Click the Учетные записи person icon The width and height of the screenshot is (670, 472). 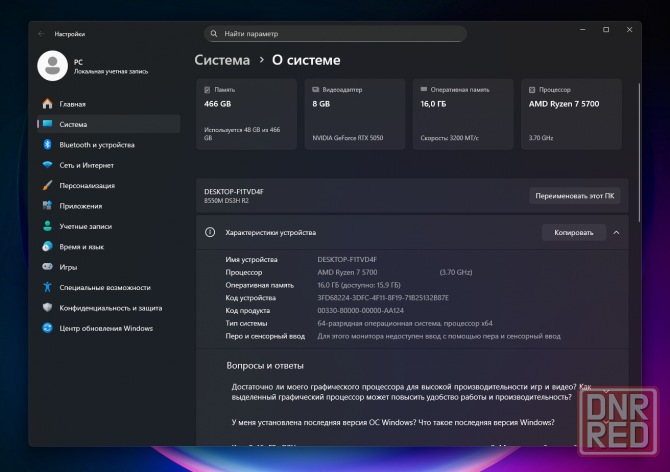[x=47, y=226]
